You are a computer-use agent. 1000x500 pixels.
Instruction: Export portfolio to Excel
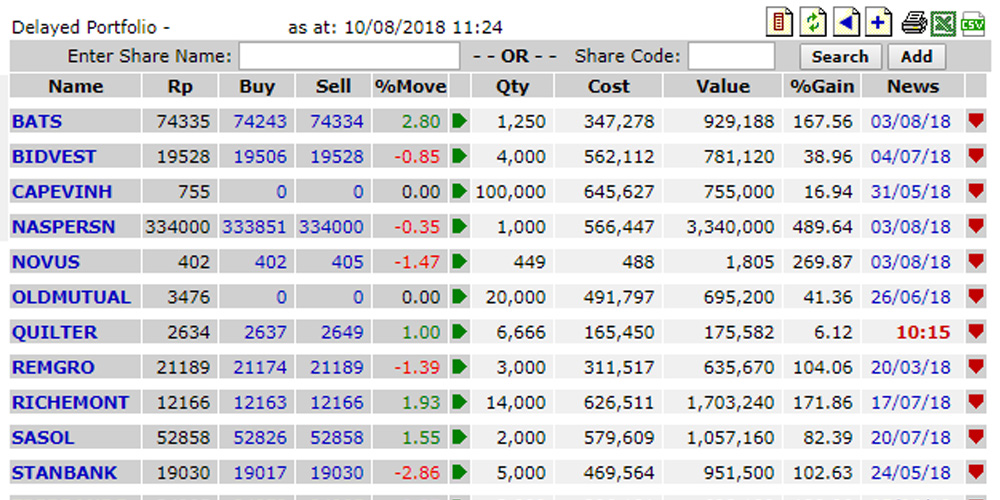[943, 22]
